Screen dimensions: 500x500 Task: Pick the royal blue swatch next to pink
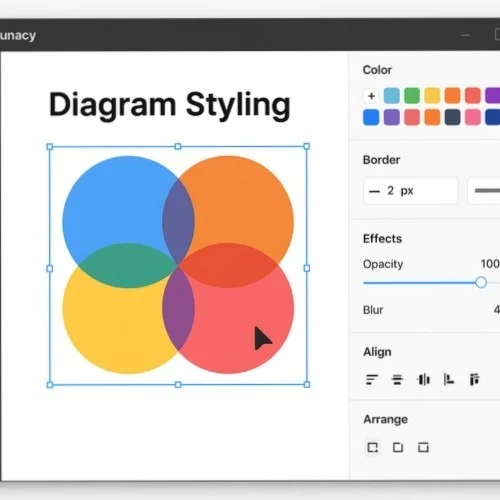pyautogui.click(x=493, y=117)
